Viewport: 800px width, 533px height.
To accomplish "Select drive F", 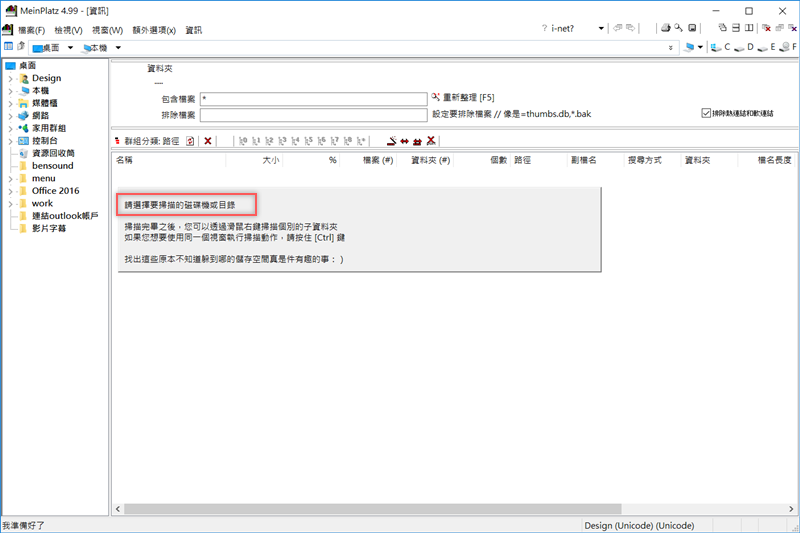I will coord(789,47).
